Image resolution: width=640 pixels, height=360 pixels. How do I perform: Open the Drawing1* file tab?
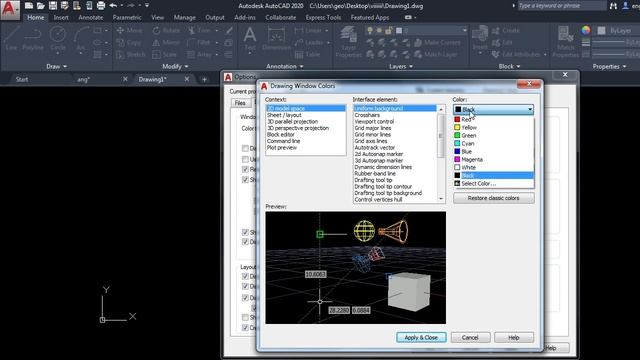(152, 79)
